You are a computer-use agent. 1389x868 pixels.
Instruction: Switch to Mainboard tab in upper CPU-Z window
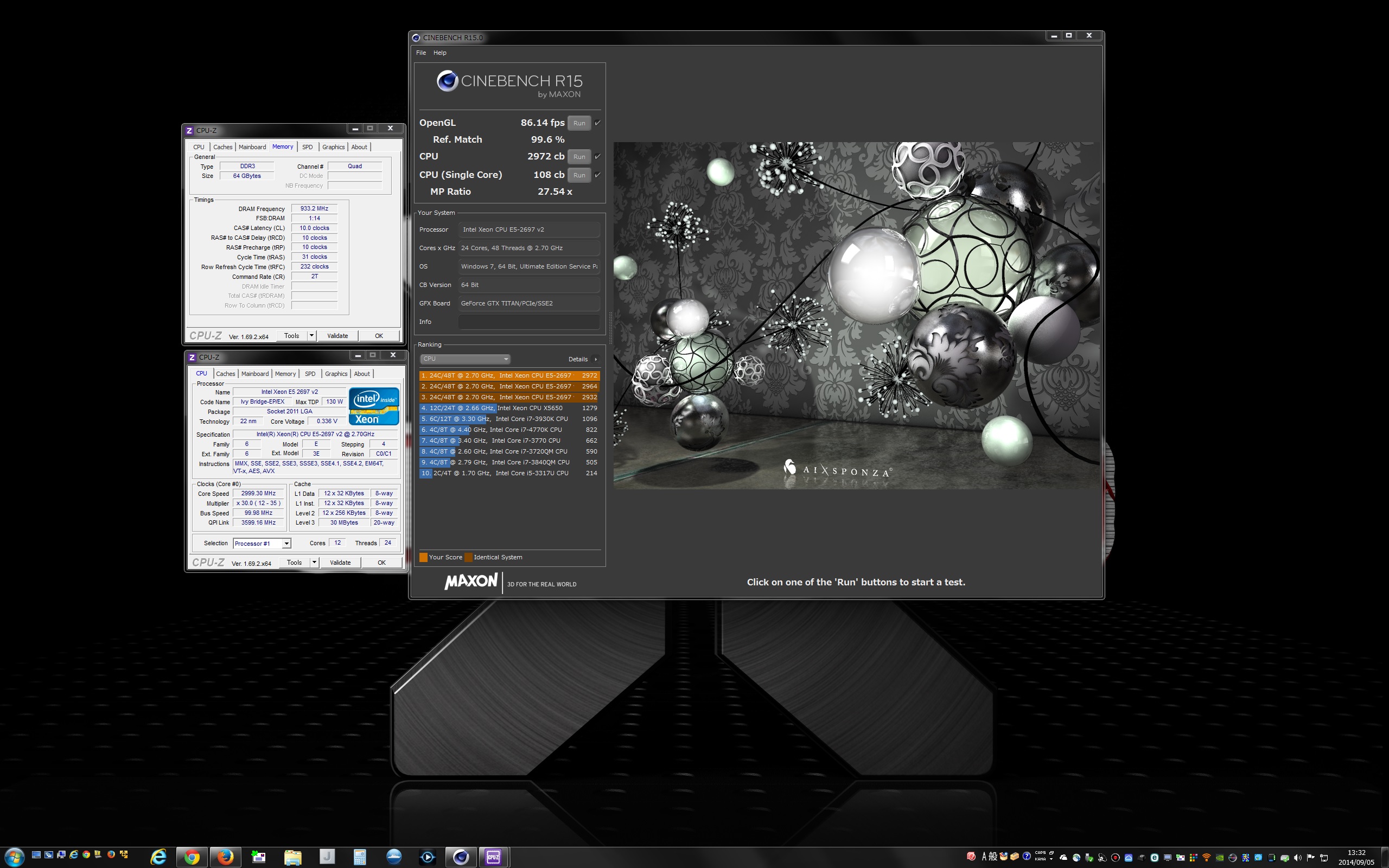click(252, 147)
